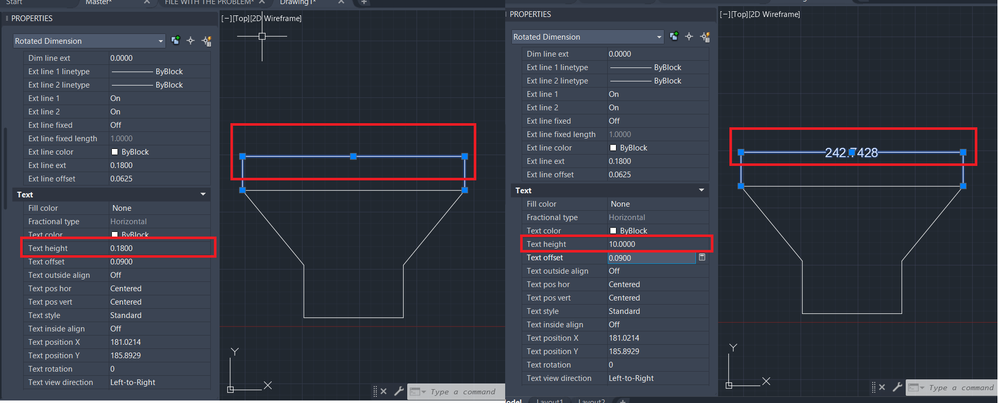Click Quick Select icon in left Properties panel

[x=206, y=41]
